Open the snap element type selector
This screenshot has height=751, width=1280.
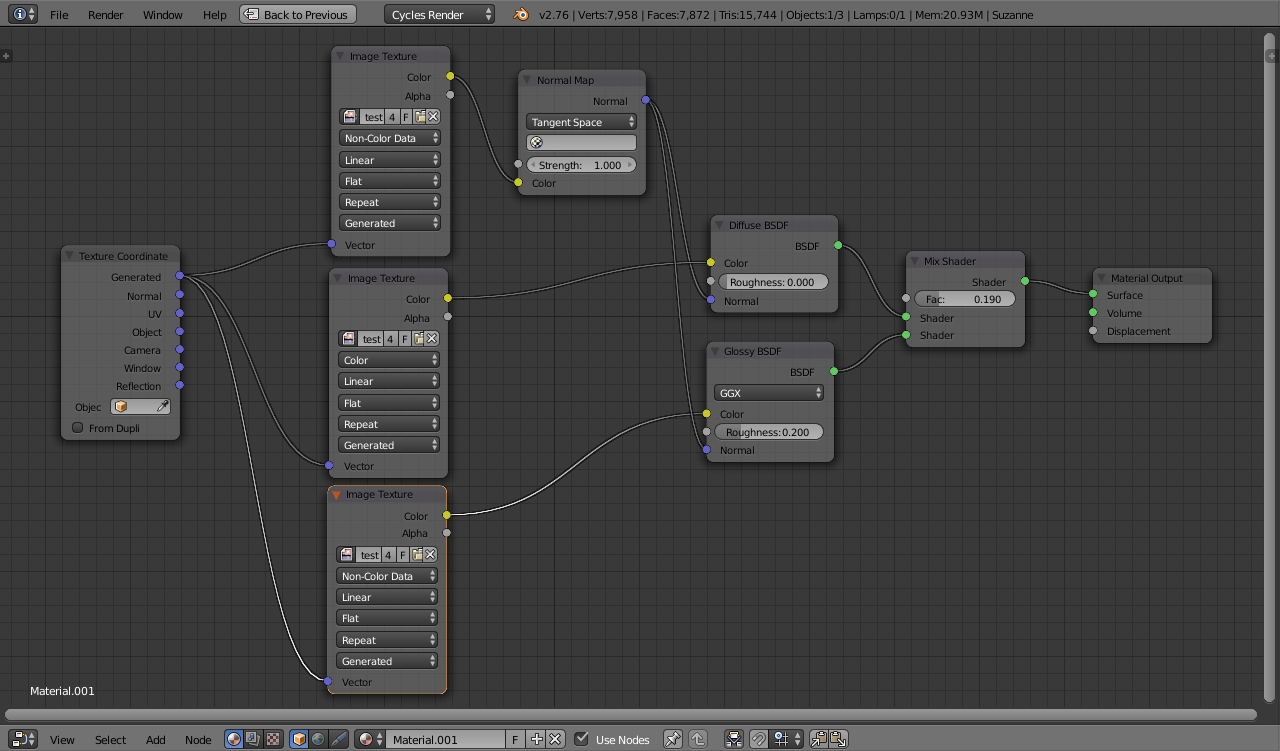click(787, 739)
